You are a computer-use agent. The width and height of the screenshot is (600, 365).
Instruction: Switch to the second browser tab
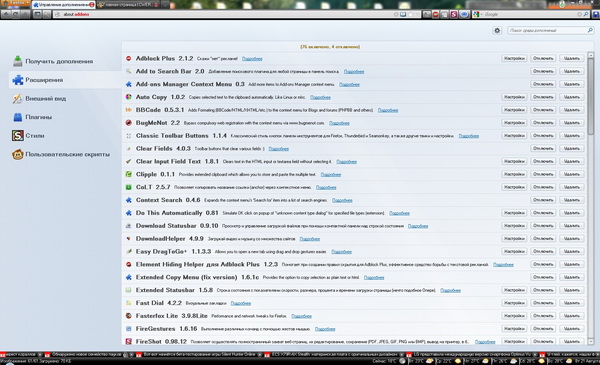coord(127,5)
